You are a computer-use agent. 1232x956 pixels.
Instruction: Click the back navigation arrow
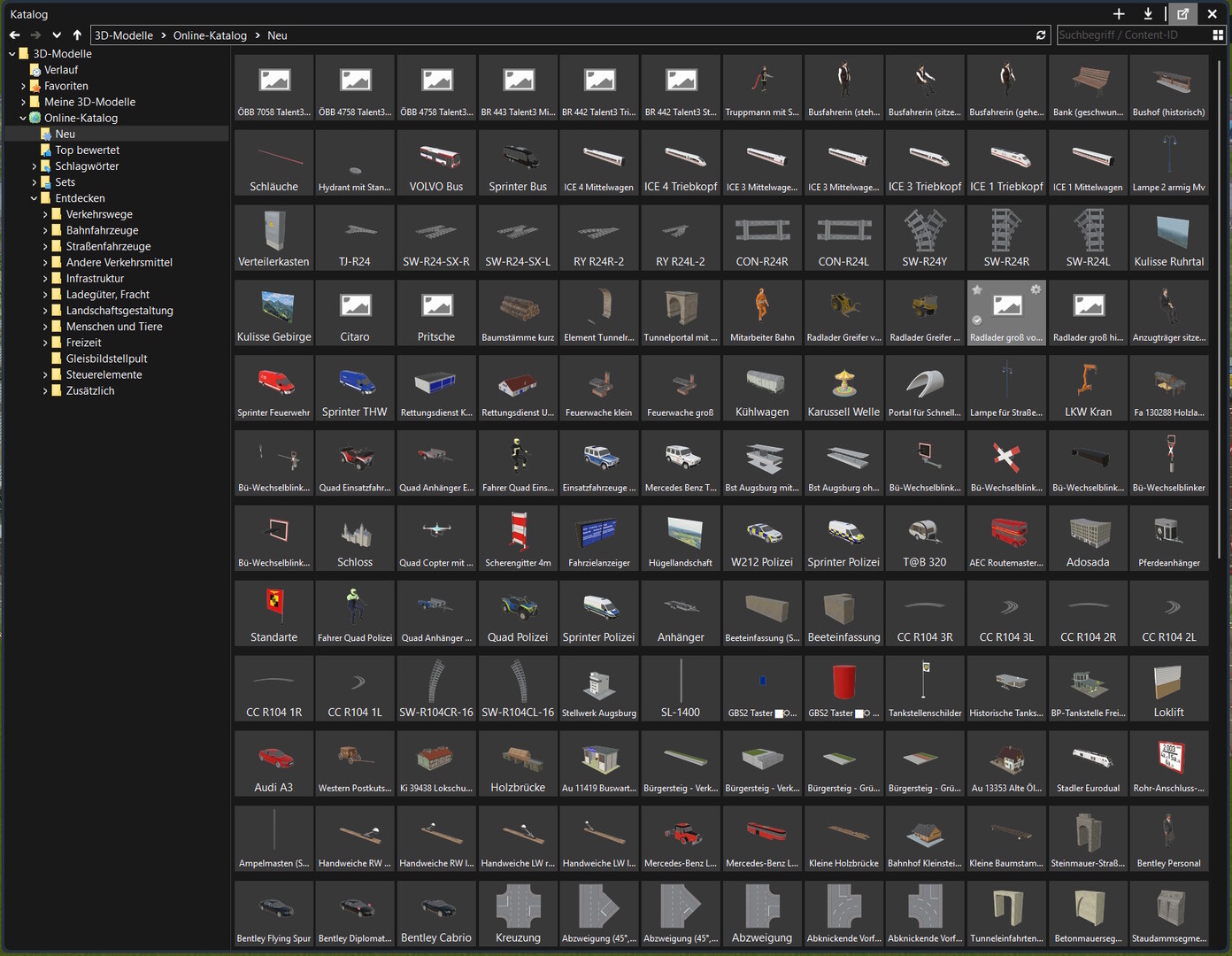(x=14, y=35)
